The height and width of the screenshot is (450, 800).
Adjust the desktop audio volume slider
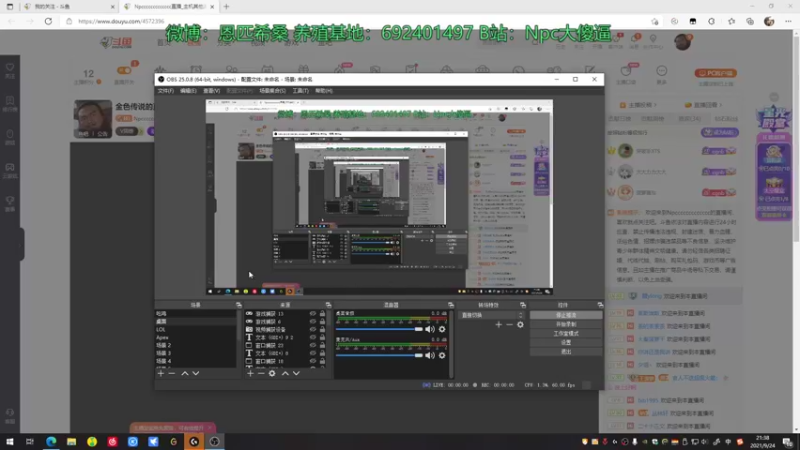(379, 329)
